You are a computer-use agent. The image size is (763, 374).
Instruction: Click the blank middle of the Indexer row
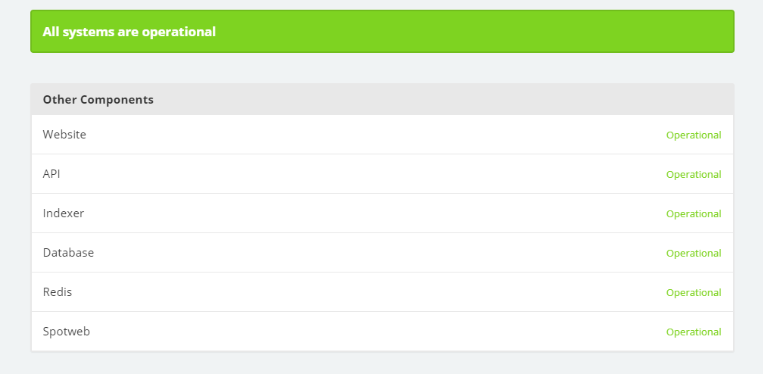[375, 214]
